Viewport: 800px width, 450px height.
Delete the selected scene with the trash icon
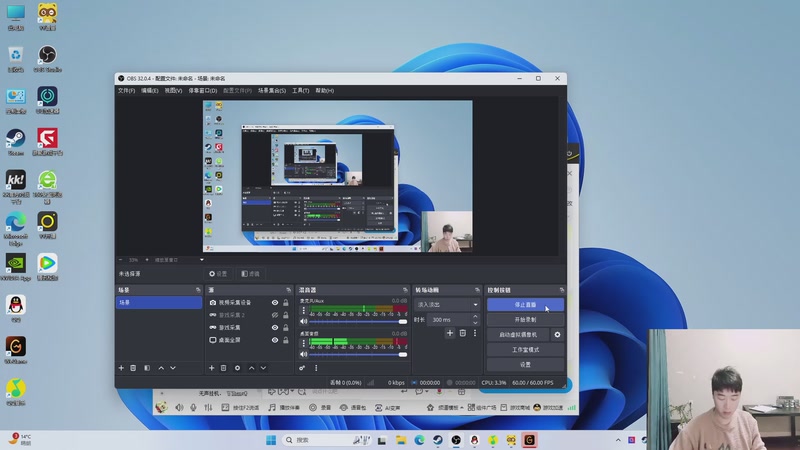coord(133,368)
